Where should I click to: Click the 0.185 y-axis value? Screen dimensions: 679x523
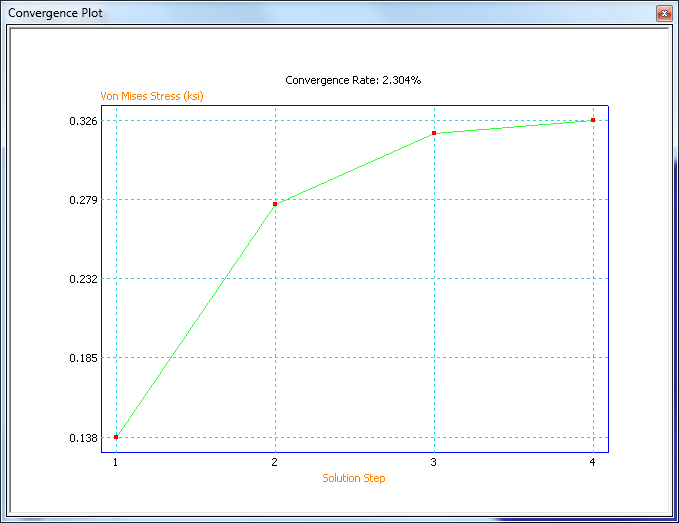84,358
